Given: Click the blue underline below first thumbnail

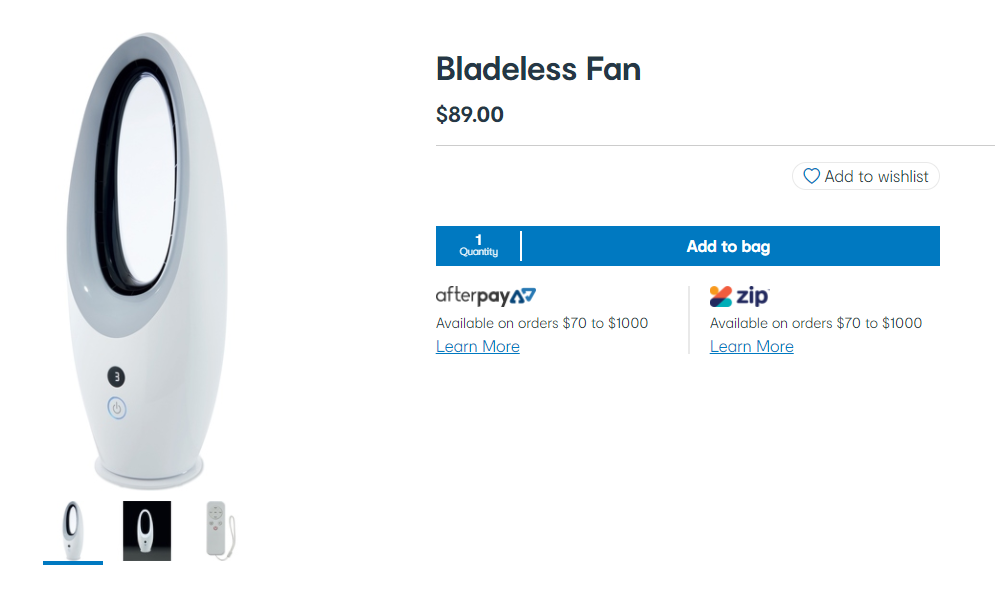Looking at the screenshot, I should click(73, 564).
